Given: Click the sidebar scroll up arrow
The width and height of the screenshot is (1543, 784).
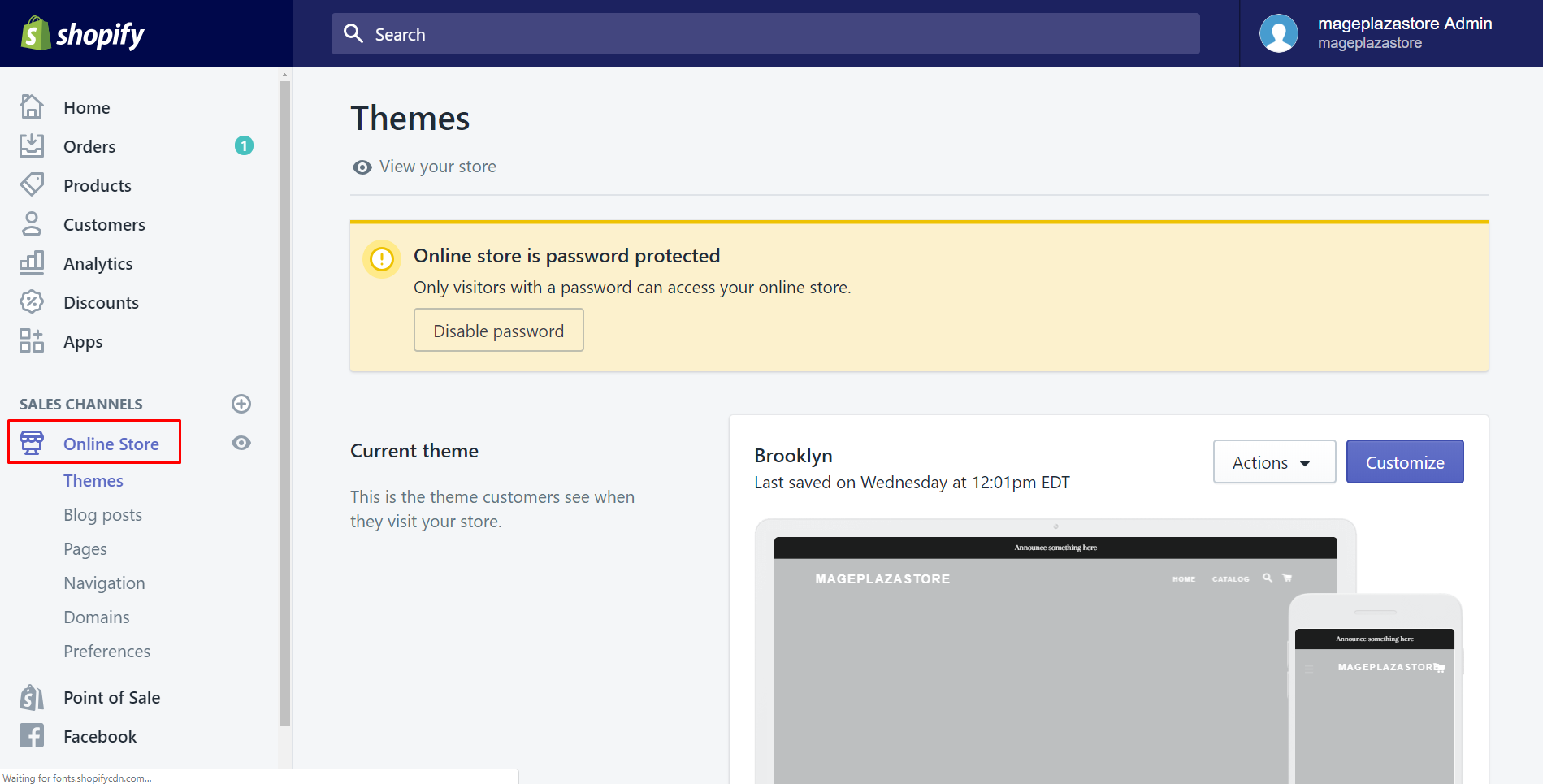Looking at the screenshot, I should click(x=284, y=75).
